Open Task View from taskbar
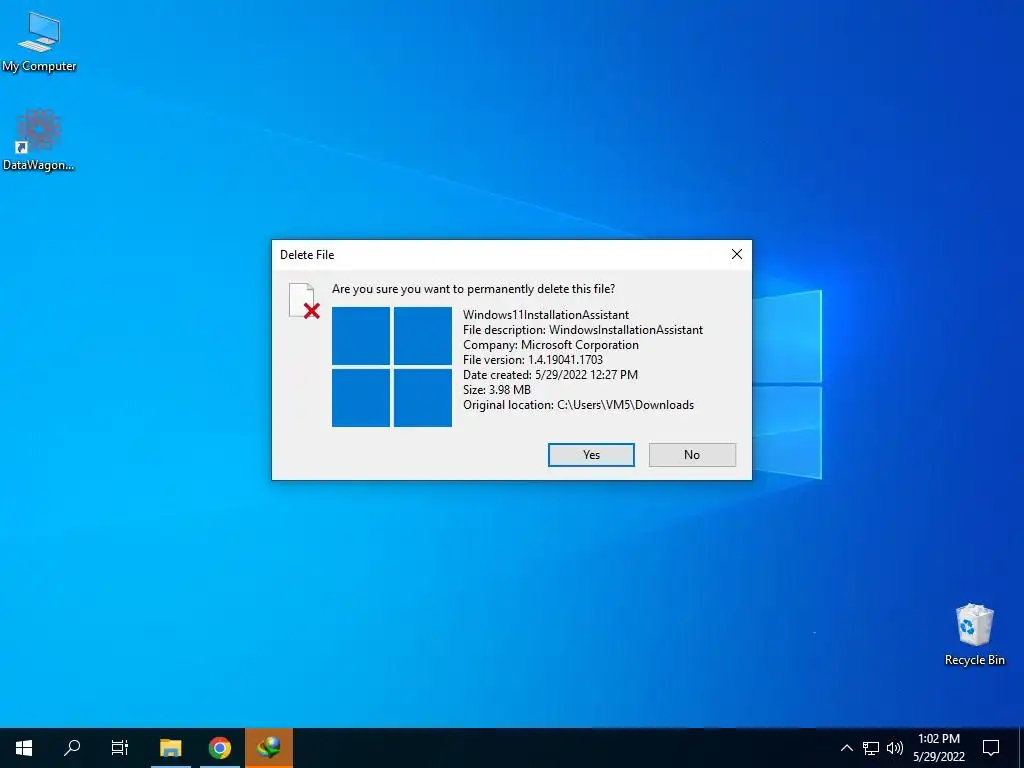 click(x=120, y=748)
